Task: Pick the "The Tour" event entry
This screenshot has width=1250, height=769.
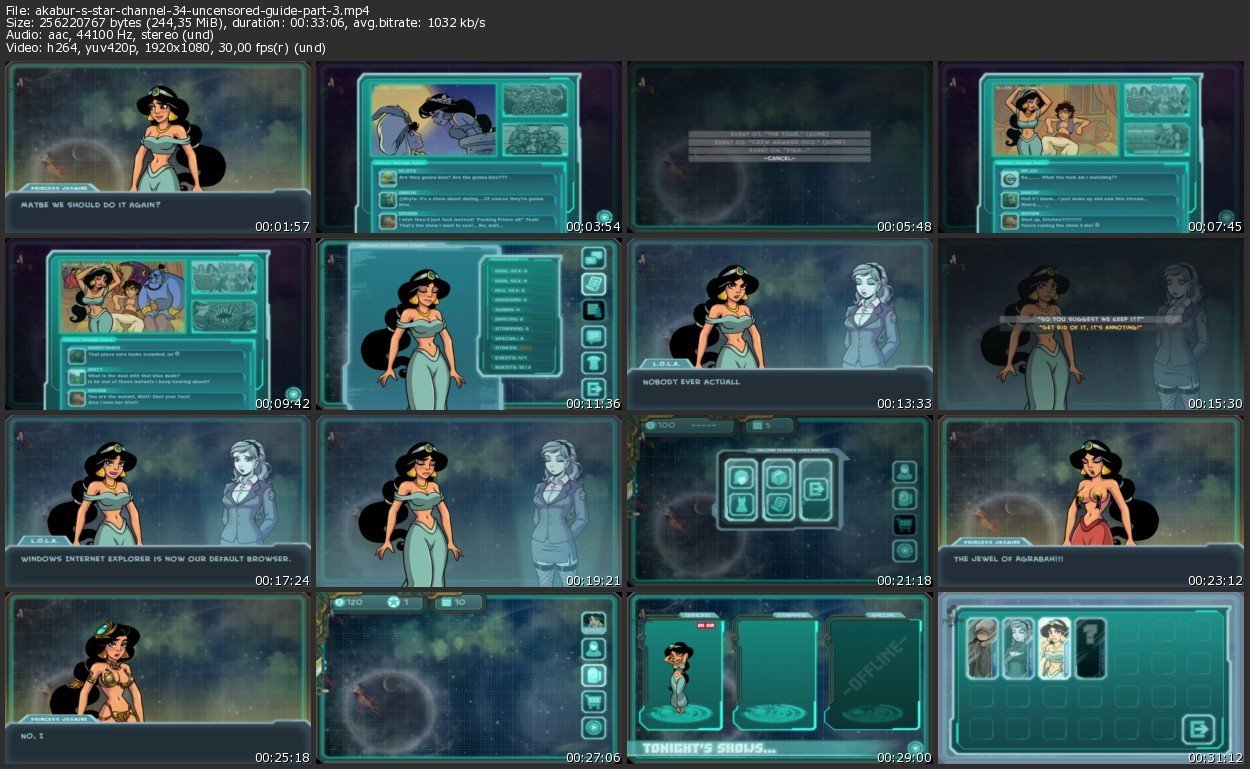Action: click(779, 133)
